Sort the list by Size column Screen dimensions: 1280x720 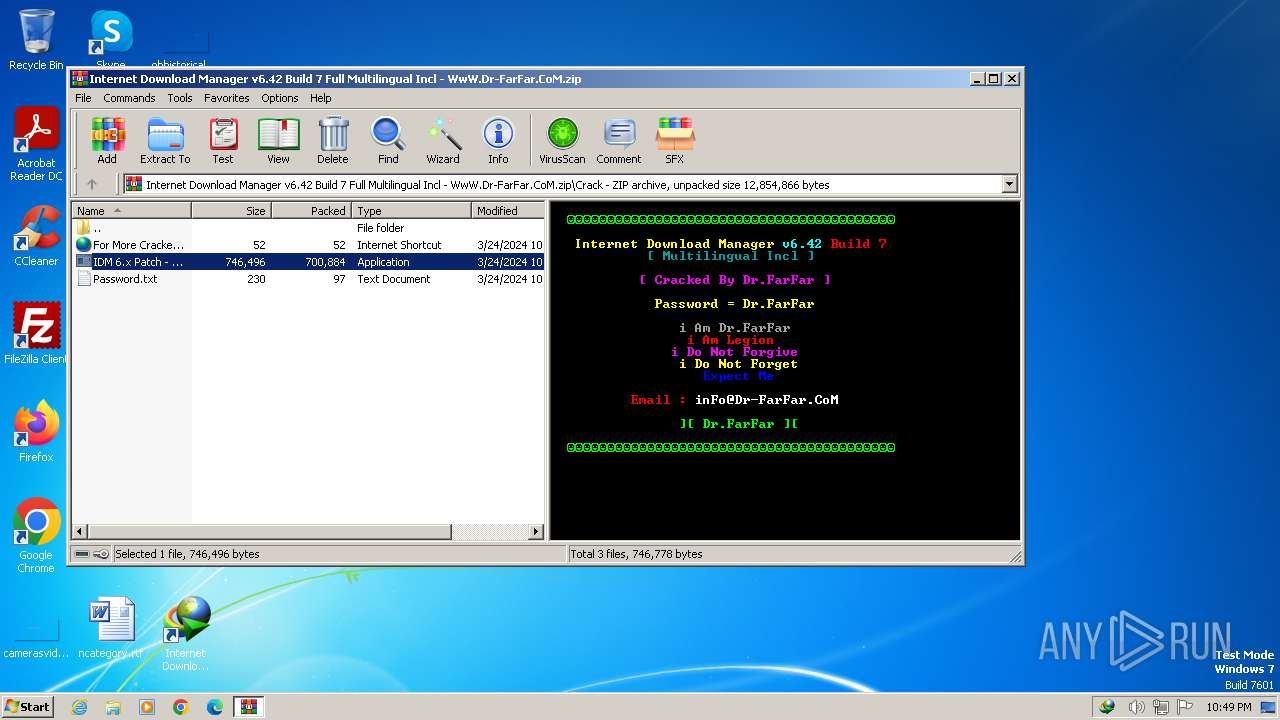coord(231,211)
